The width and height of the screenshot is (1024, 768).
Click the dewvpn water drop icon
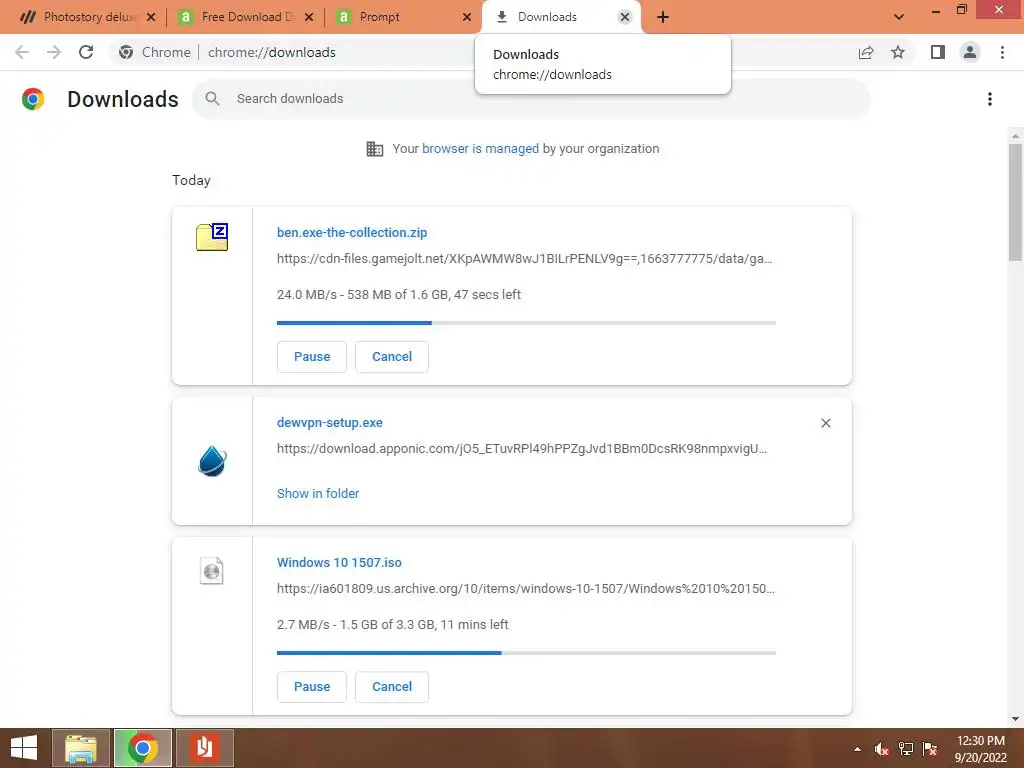(212, 460)
